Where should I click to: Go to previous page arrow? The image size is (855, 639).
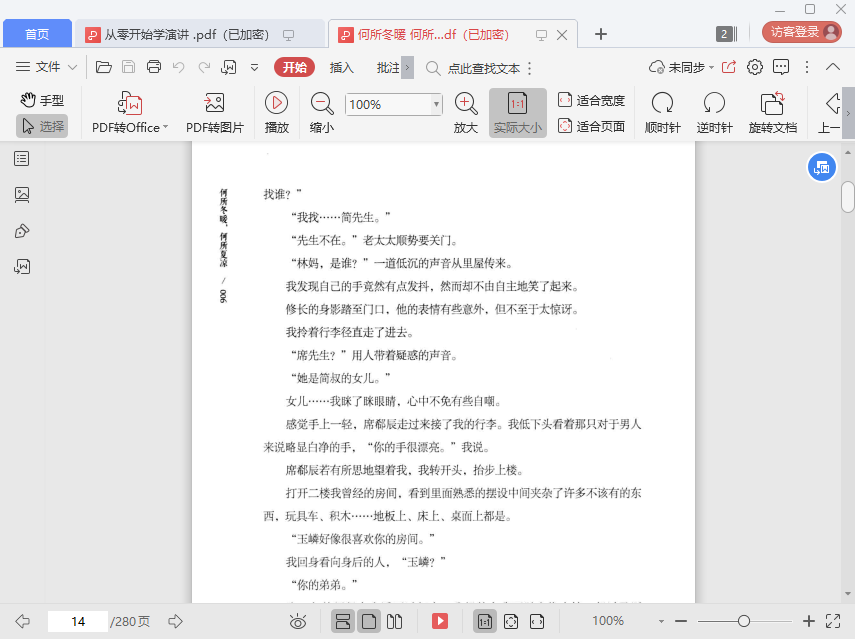tap(22, 621)
